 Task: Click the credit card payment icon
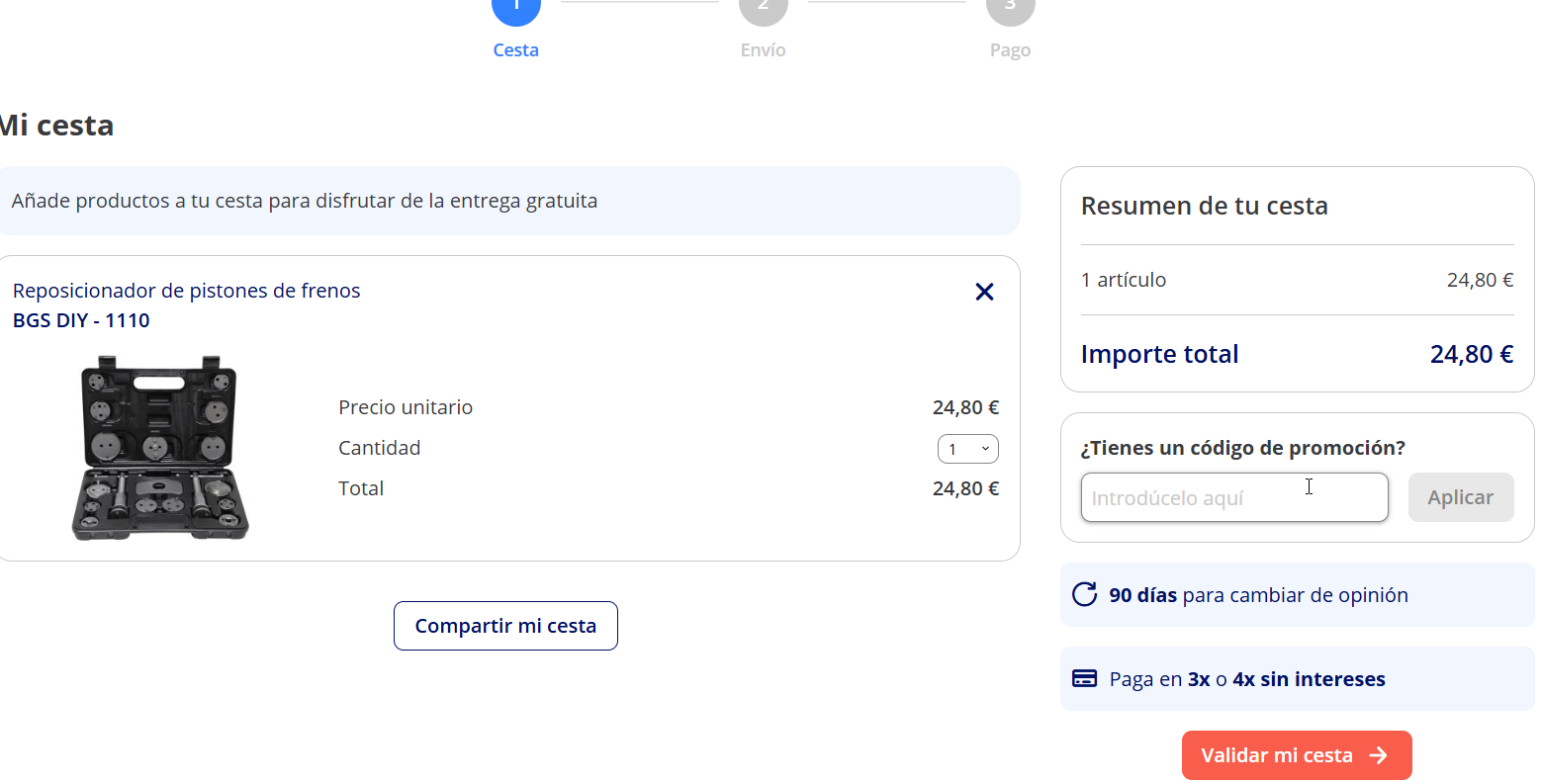click(x=1085, y=679)
